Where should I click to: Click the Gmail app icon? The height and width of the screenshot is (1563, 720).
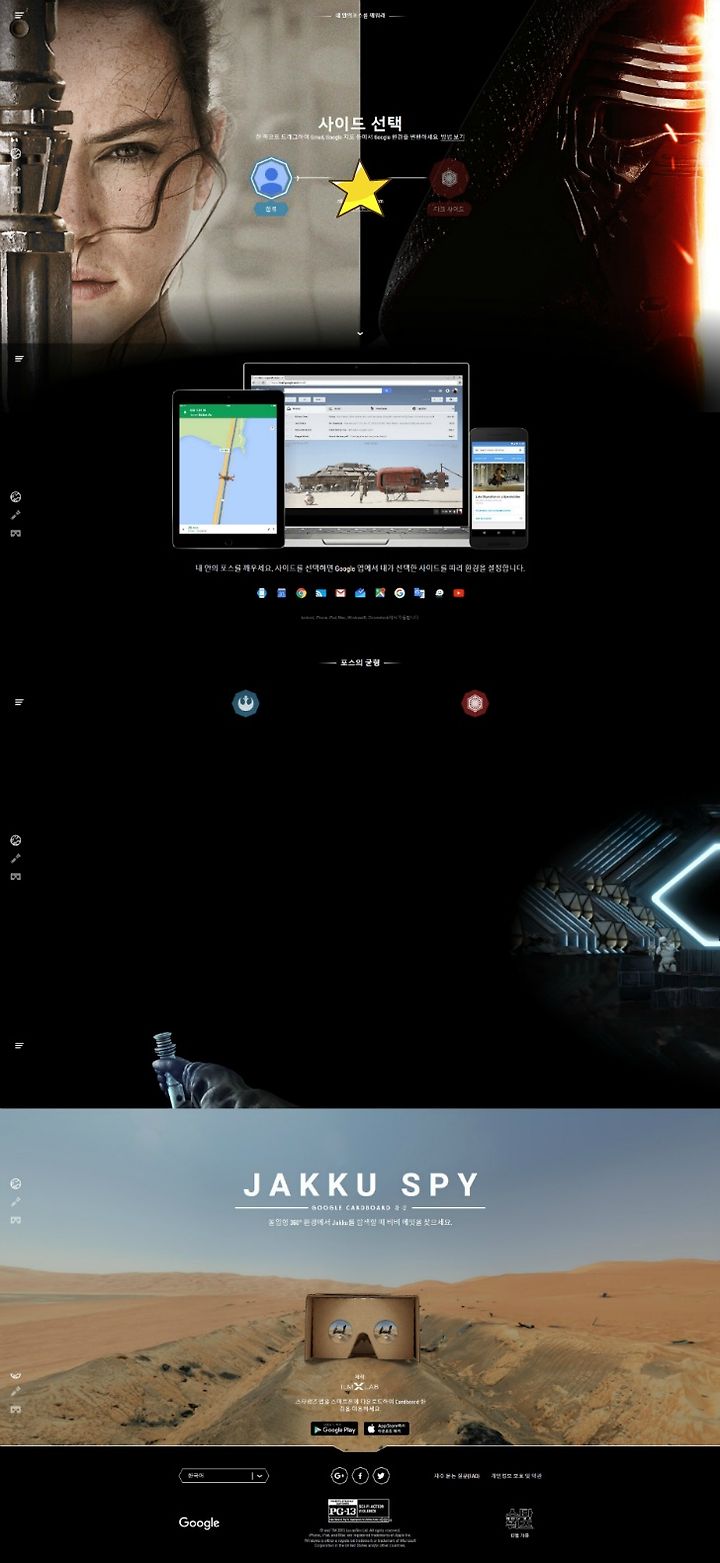click(x=340, y=593)
